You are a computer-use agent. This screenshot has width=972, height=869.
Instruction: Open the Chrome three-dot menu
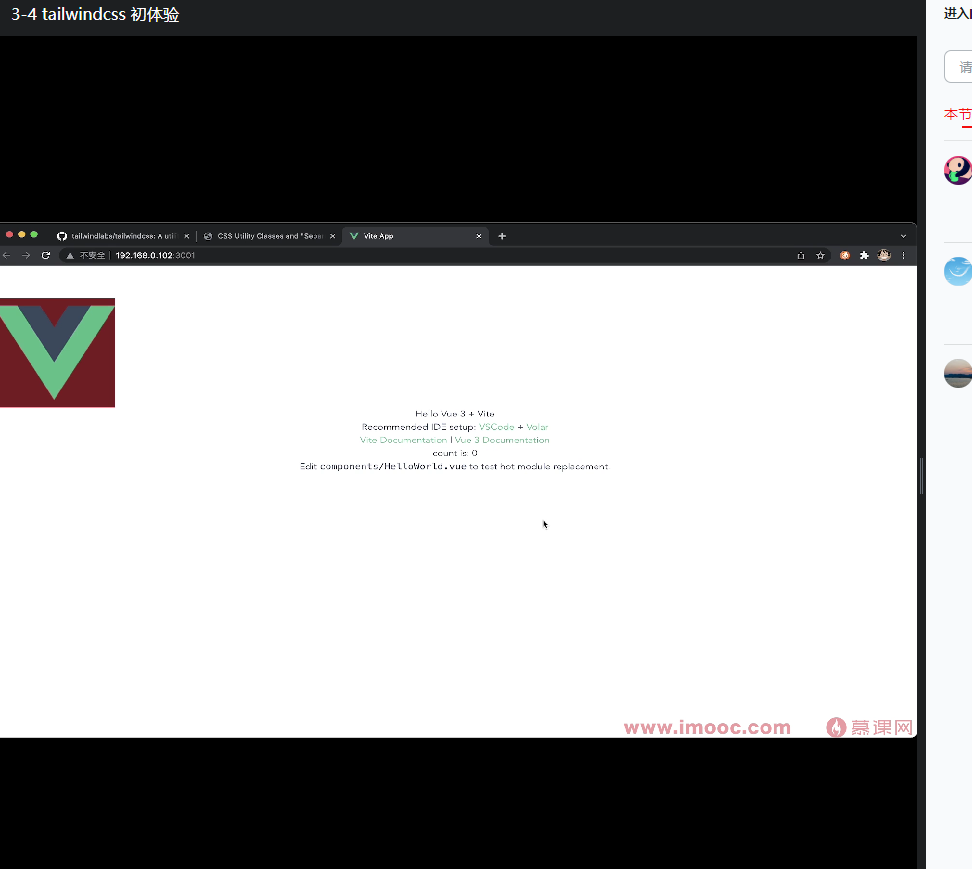click(x=903, y=255)
